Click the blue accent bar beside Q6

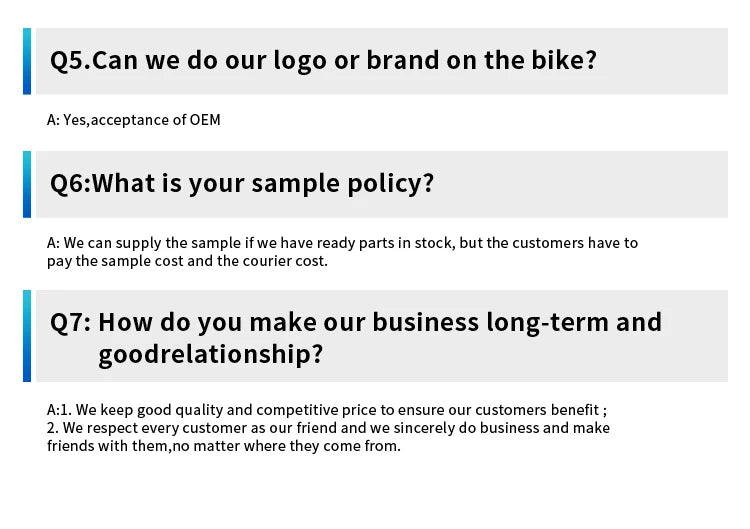pyautogui.click(x=27, y=184)
